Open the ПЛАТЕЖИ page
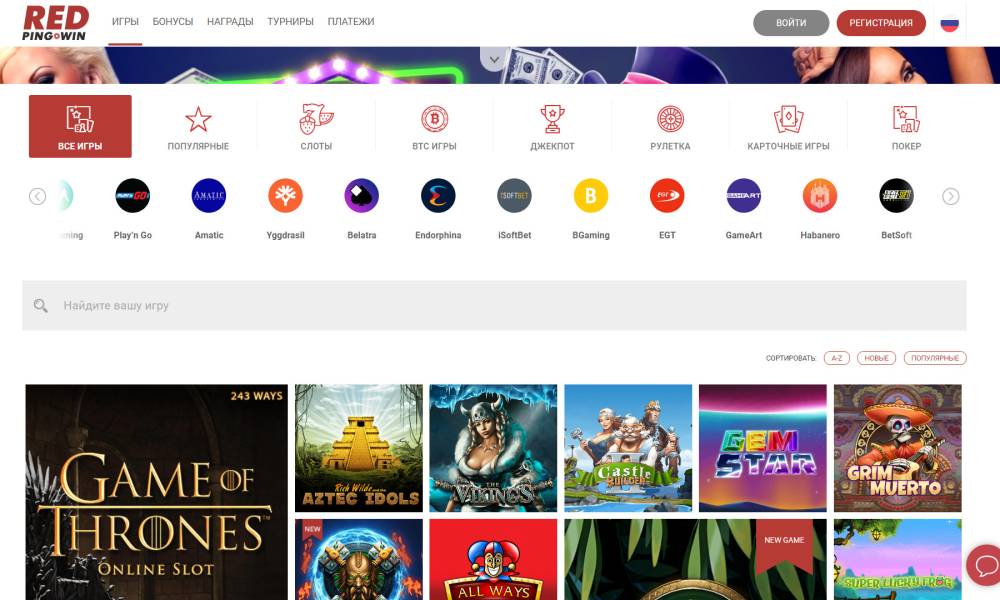Image resolution: width=1000 pixels, height=600 pixels. [x=351, y=22]
